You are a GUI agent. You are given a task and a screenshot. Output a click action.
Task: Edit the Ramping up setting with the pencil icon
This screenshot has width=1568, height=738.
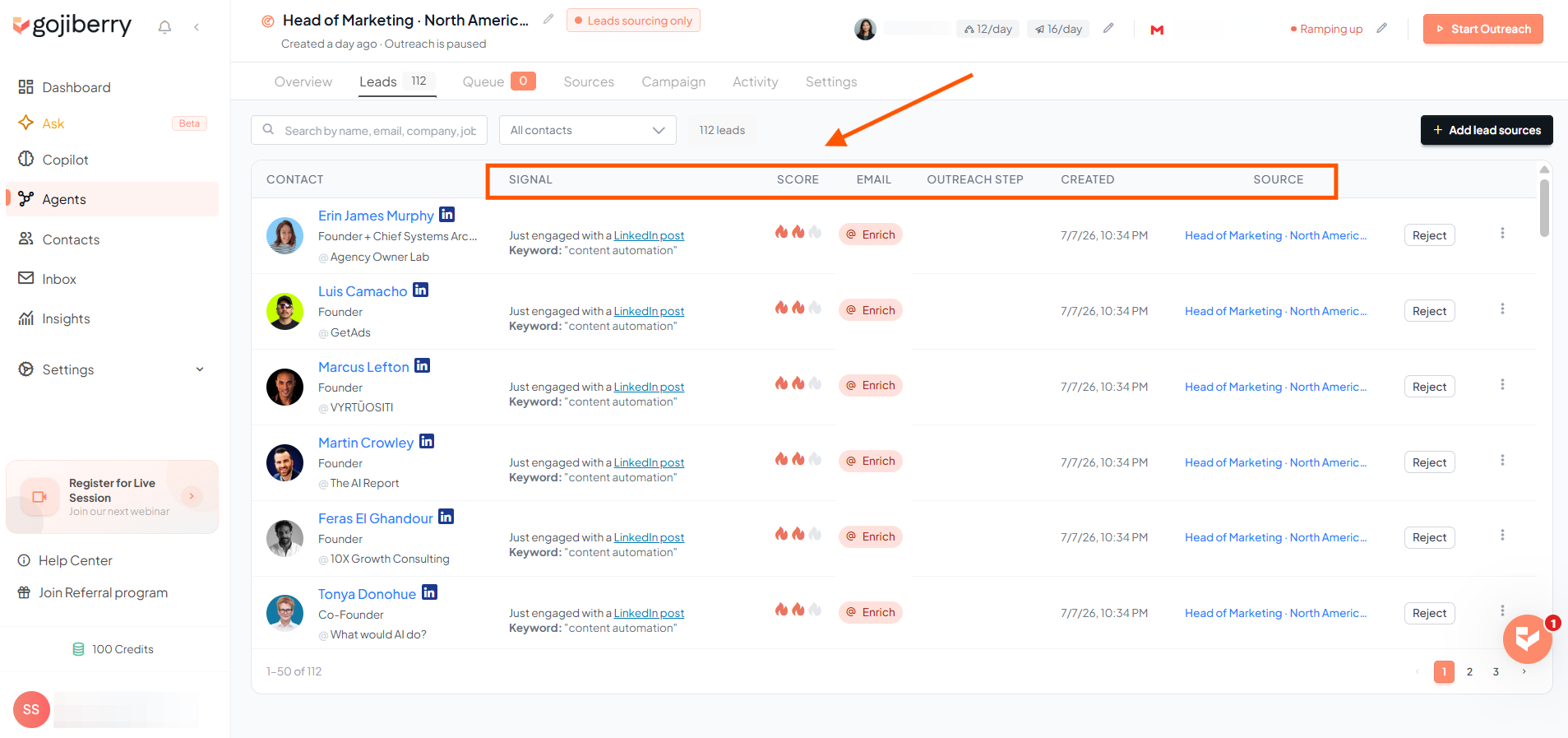[1382, 28]
